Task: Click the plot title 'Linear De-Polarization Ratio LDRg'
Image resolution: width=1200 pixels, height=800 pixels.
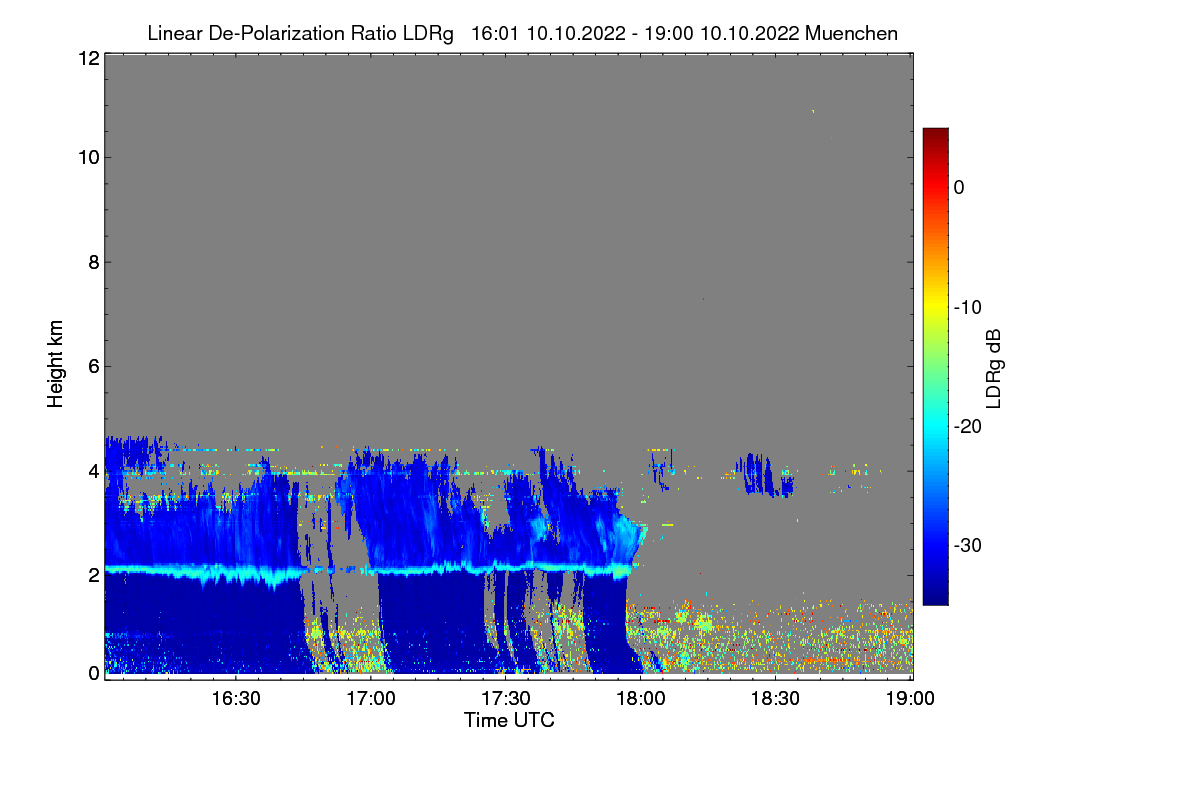Action: click(x=300, y=34)
